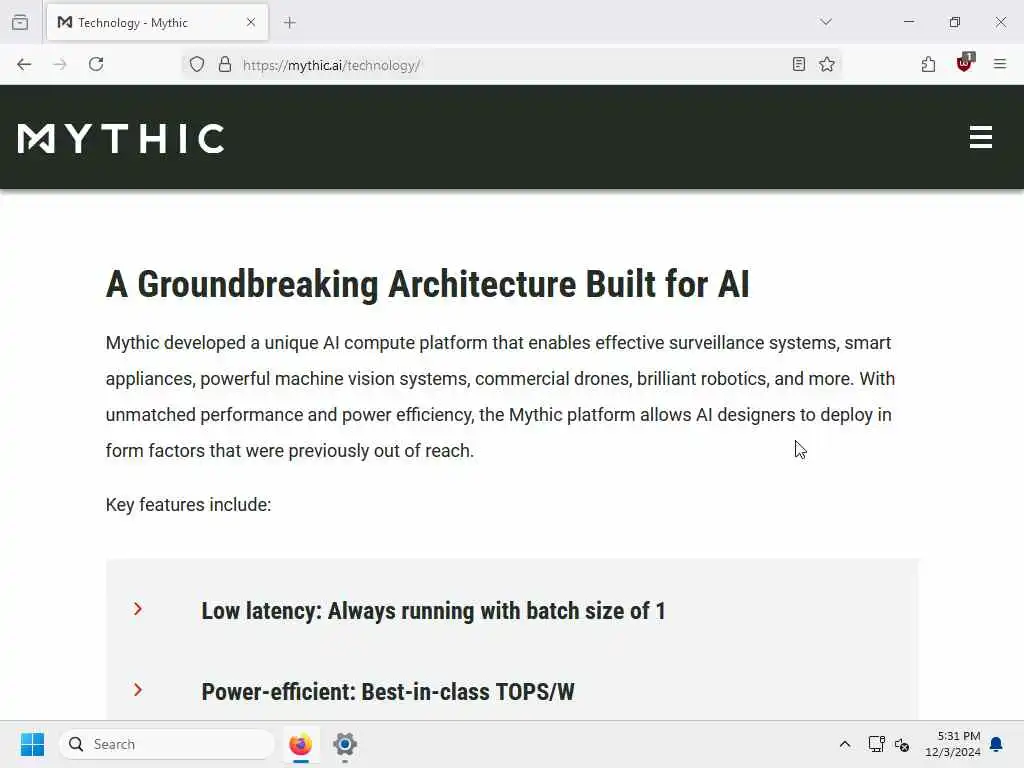View site security padlock information
The width and height of the screenshot is (1024, 768).
pyautogui.click(x=225, y=64)
